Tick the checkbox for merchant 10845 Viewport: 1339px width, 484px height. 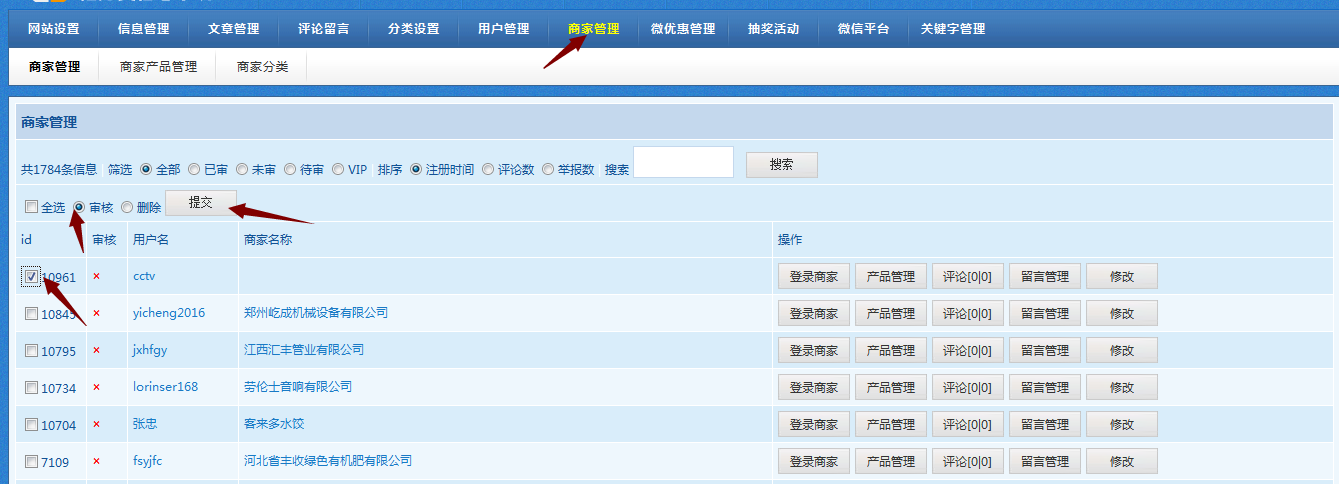coord(32,314)
